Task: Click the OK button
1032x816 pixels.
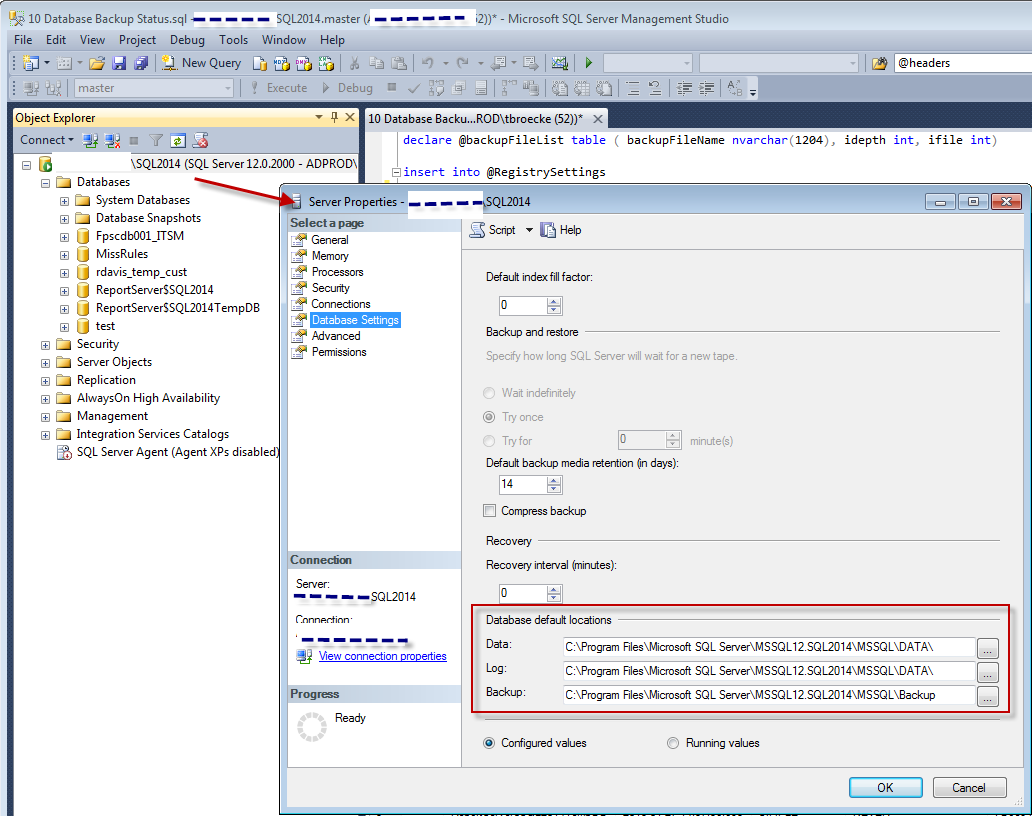Action: pos(885,787)
